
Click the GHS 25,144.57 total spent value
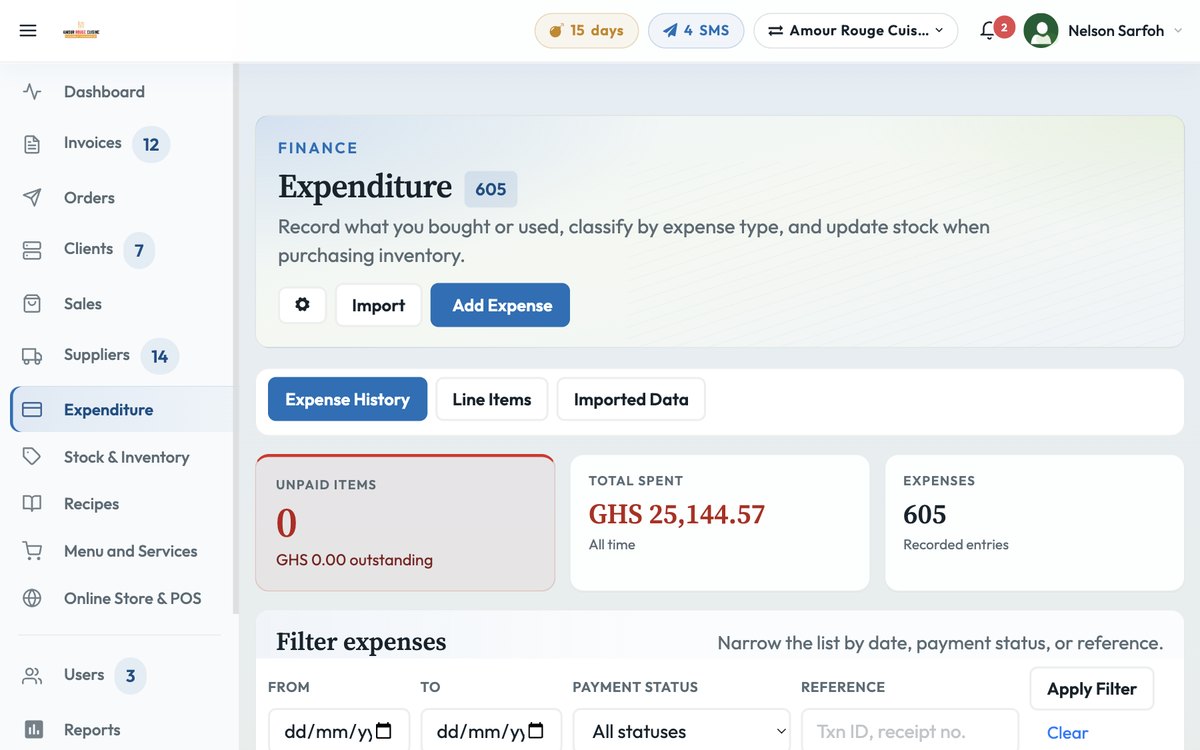click(677, 514)
